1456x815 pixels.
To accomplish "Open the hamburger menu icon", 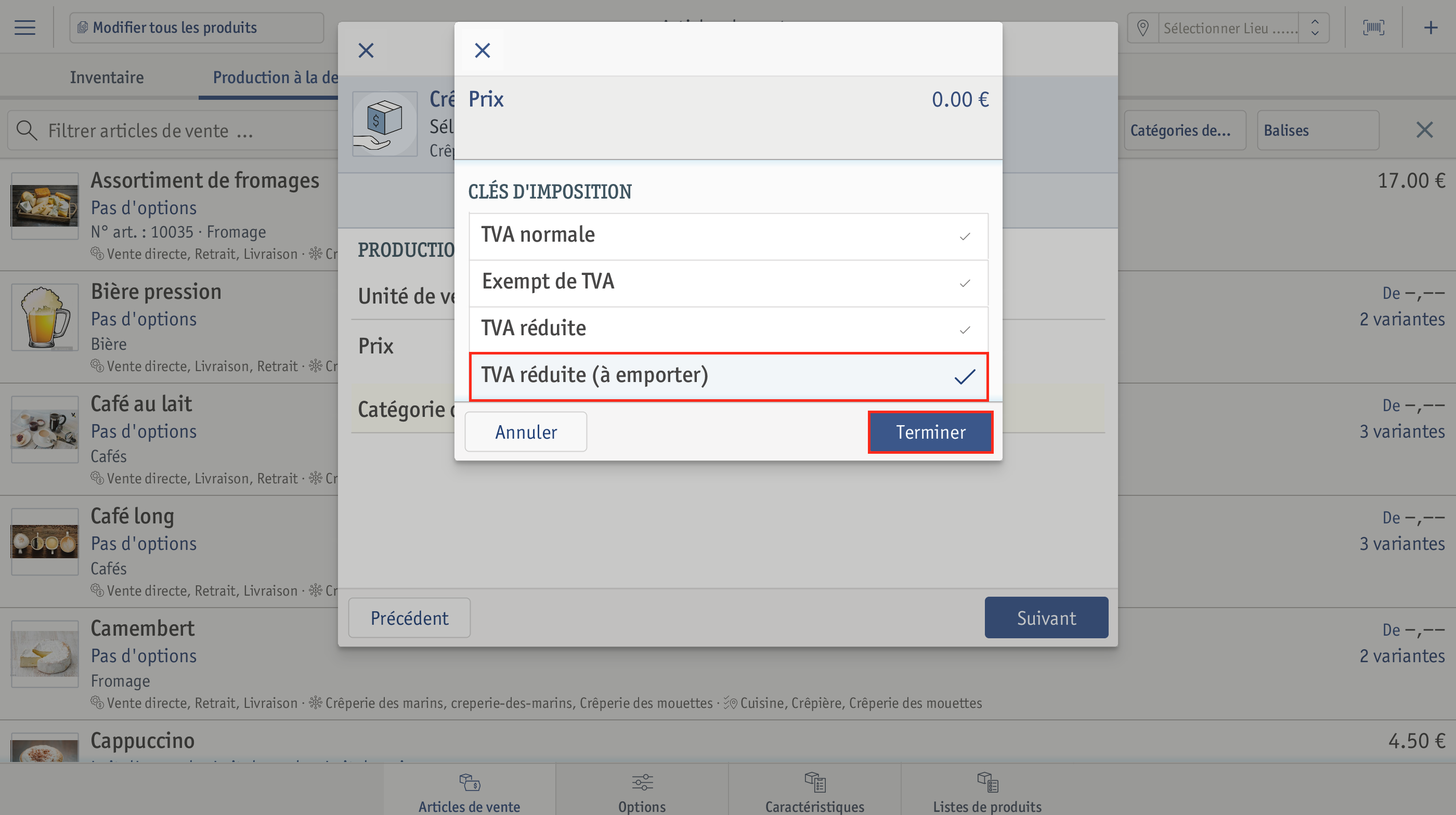I will tap(25, 27).
